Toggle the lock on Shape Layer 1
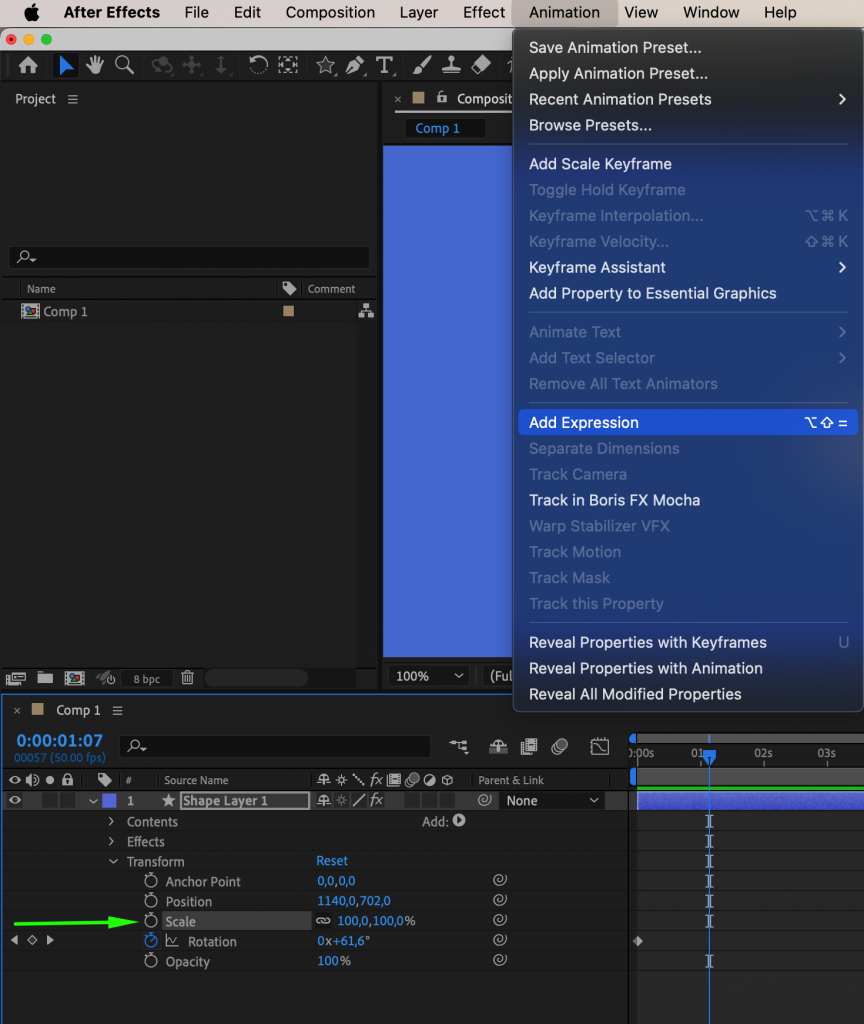This screenshot has height=1024, width=864. 66,800
